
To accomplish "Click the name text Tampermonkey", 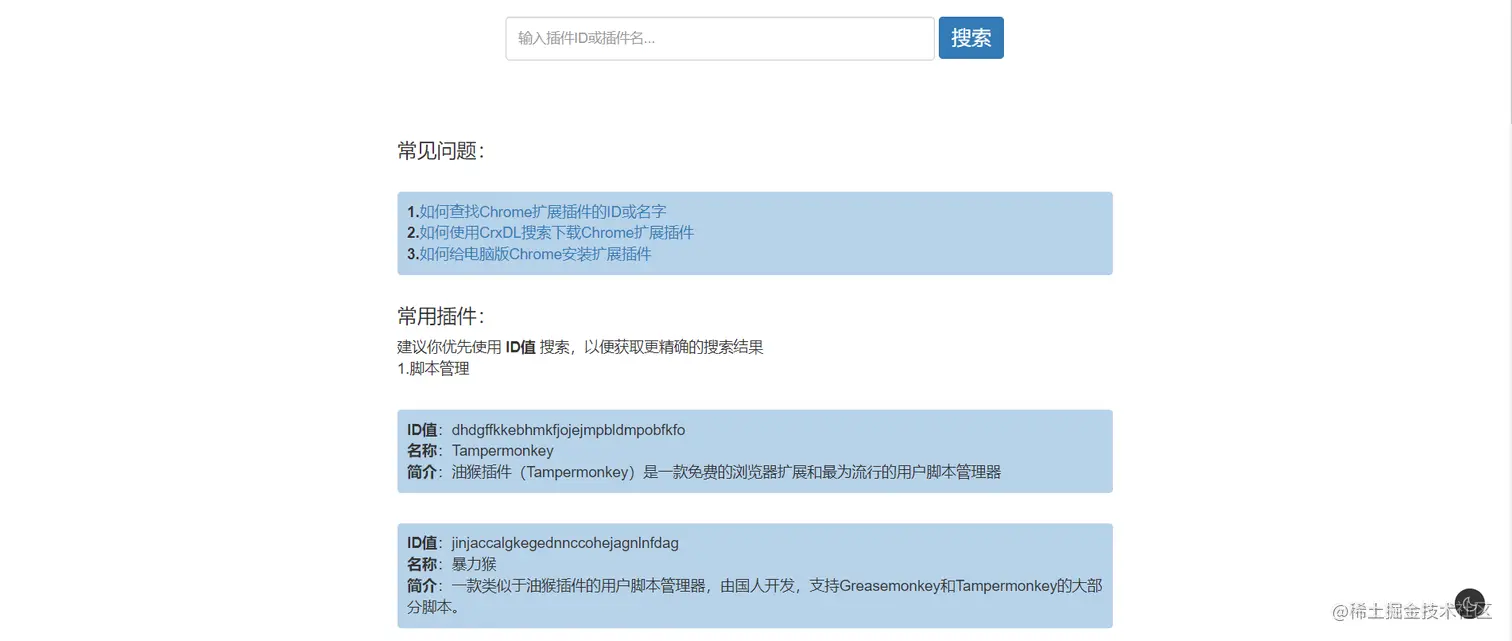I will 502,451.
